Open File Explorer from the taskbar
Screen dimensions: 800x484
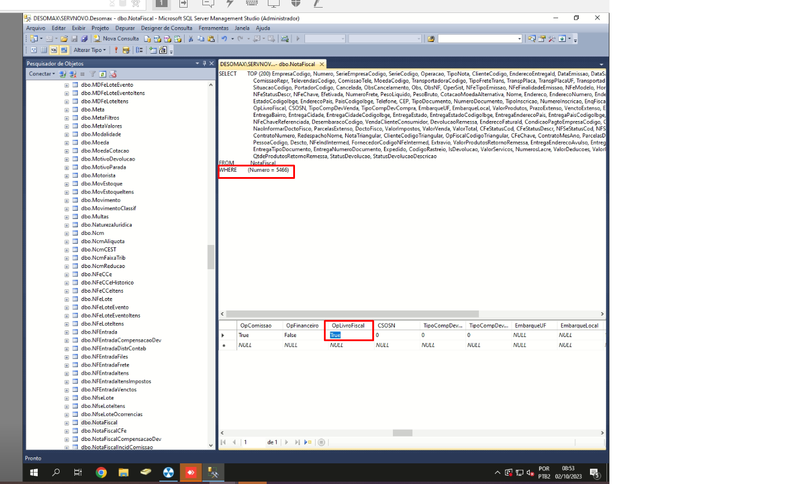tap(123, 473)
